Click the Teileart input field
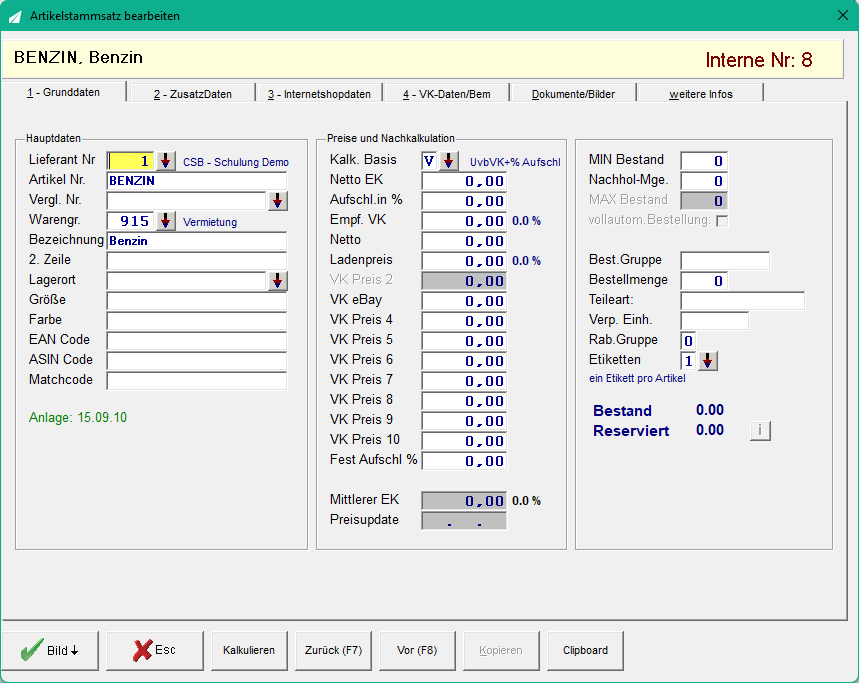 click(x=743, y=301)
